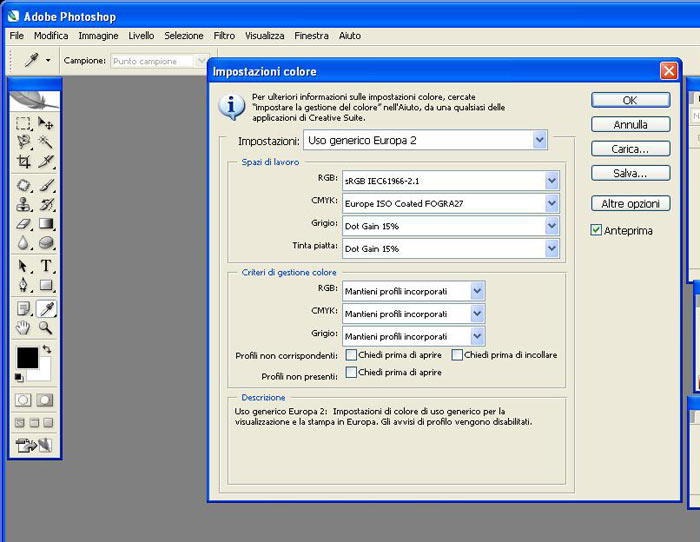Select the Zoom magnifier tool
The image size is (700, 542).
click(x=46, y=327)
